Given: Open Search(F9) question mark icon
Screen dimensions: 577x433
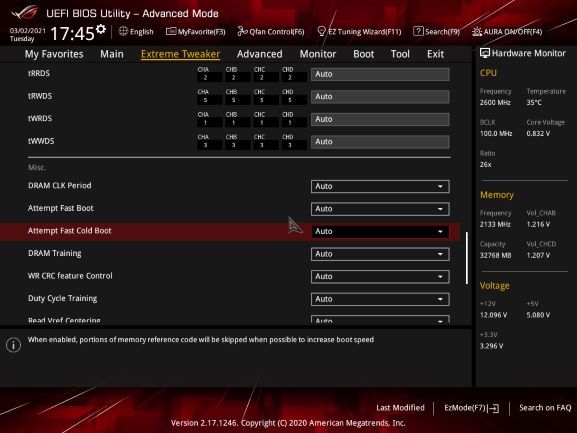Looking at the screenshot, I should coord(418,32).
